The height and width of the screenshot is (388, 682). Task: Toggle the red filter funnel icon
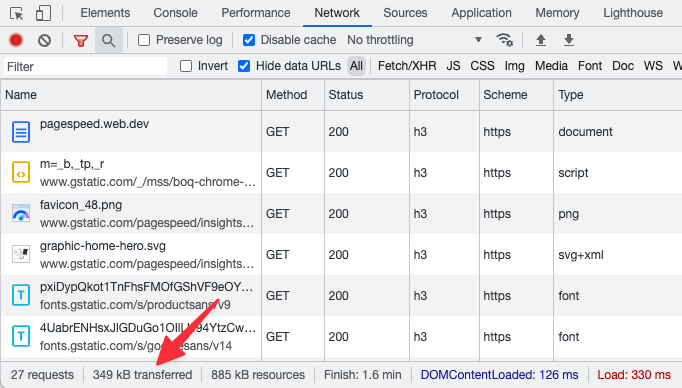coord(81,41)
